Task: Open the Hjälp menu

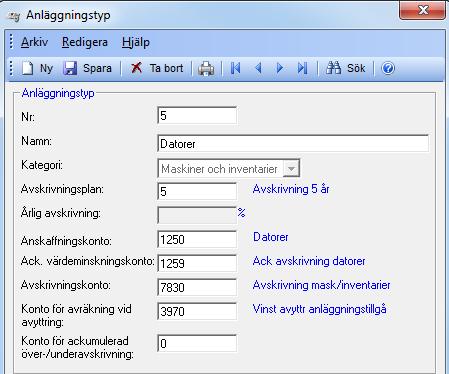Action: click(136, 43)
